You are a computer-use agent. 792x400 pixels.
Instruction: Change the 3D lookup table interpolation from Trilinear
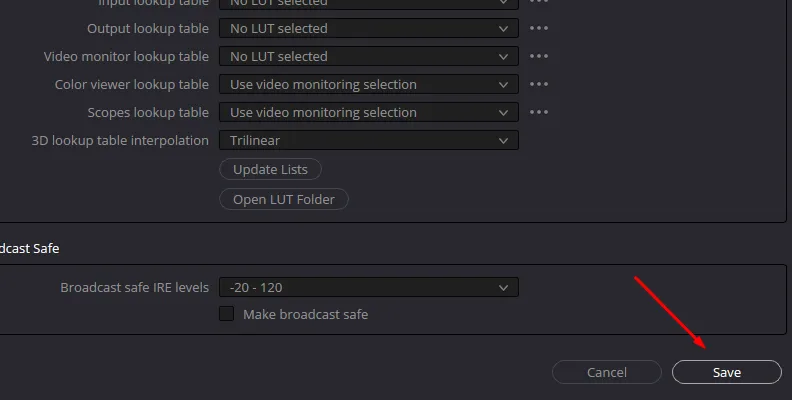click(368, 140)
